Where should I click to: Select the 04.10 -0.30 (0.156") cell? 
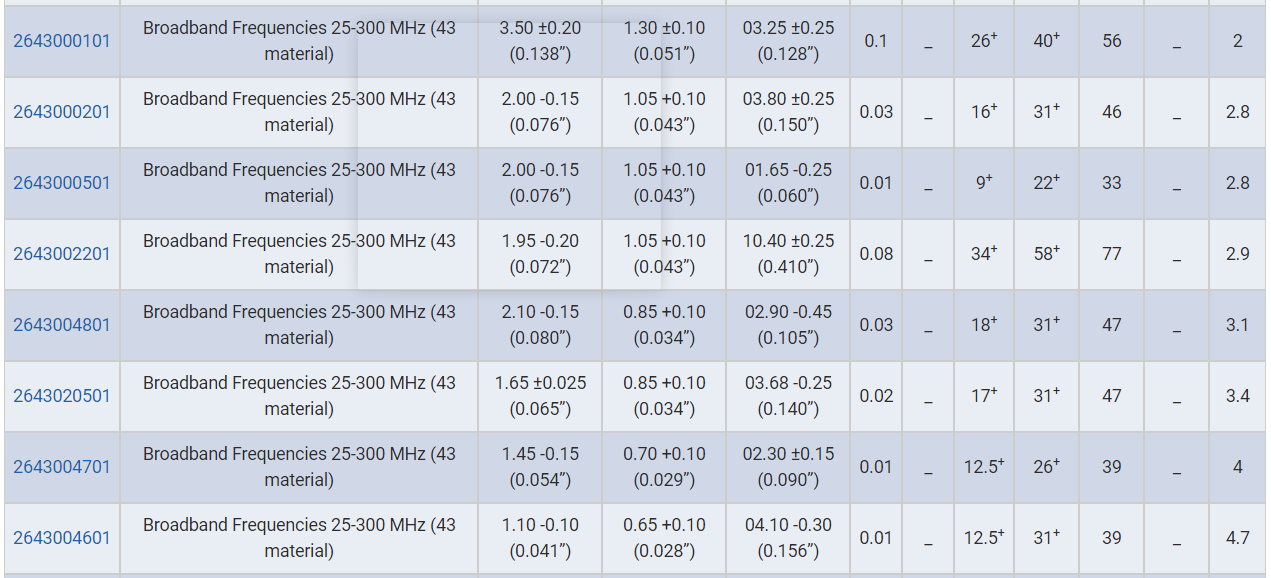pos(788,538)
